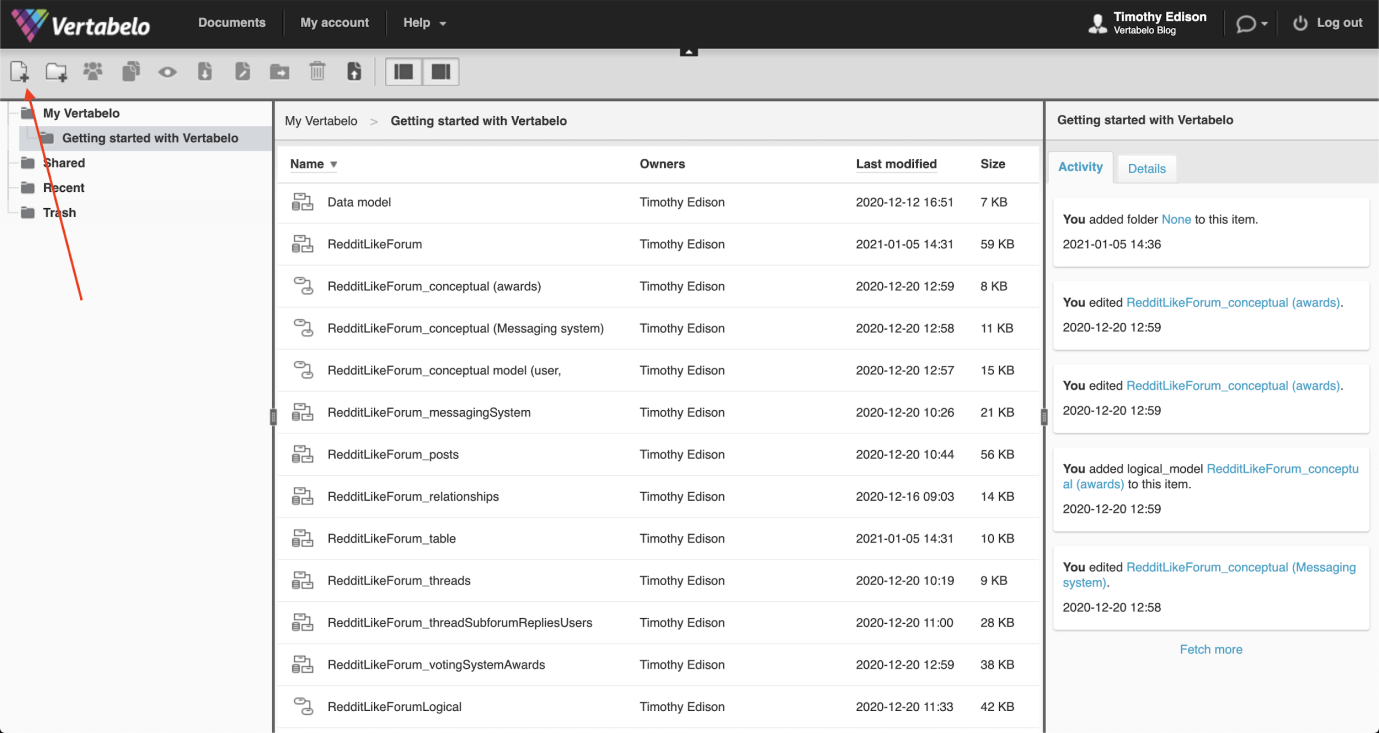Click RedditLikeForum_conceptual (Messaging system) activity link
Screen dimensions: 1379x733
pyautogui.click(x=1209, y=575)
